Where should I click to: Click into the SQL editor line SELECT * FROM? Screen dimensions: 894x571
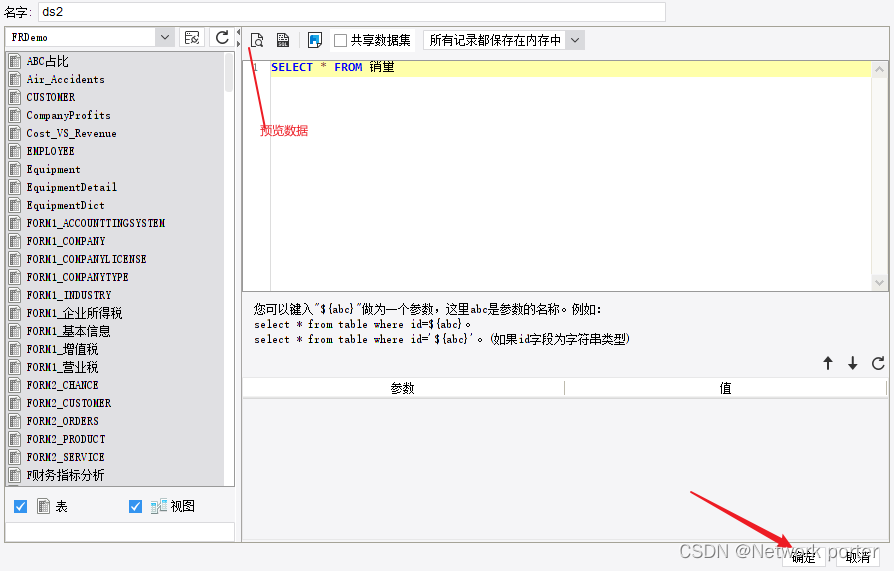coord(570,67)
